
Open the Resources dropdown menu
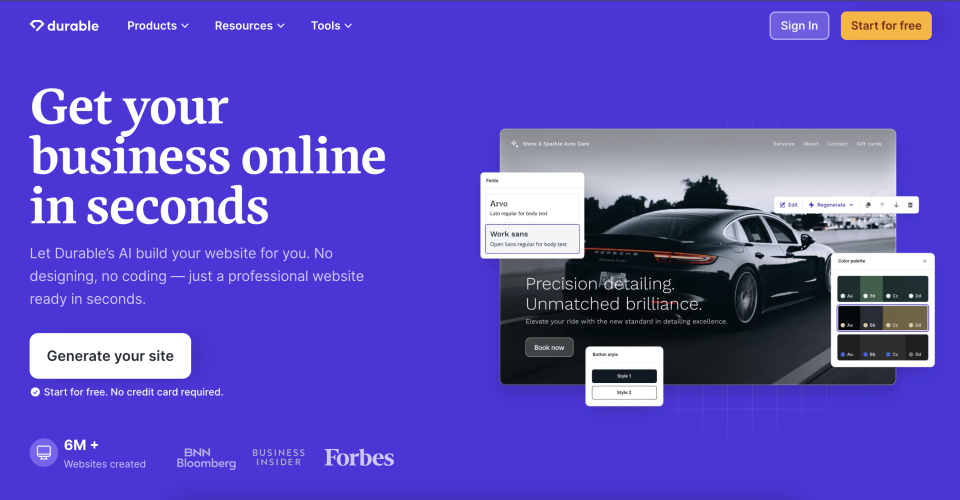[249, 26]
